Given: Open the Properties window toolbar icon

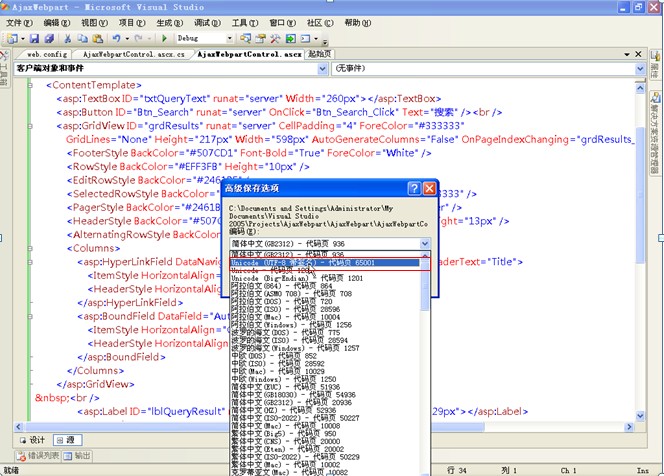Looking at the screenshot, I should [260, 39].
